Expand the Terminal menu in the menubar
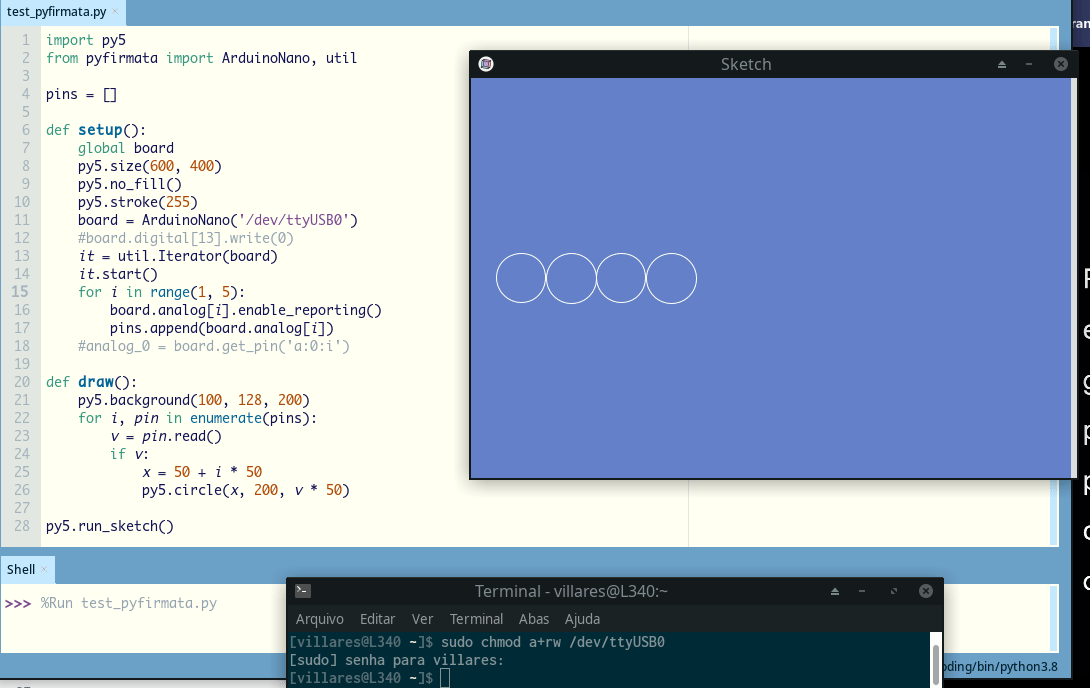The width and height of the screenshot is (1090, 688). pos(476,619)
